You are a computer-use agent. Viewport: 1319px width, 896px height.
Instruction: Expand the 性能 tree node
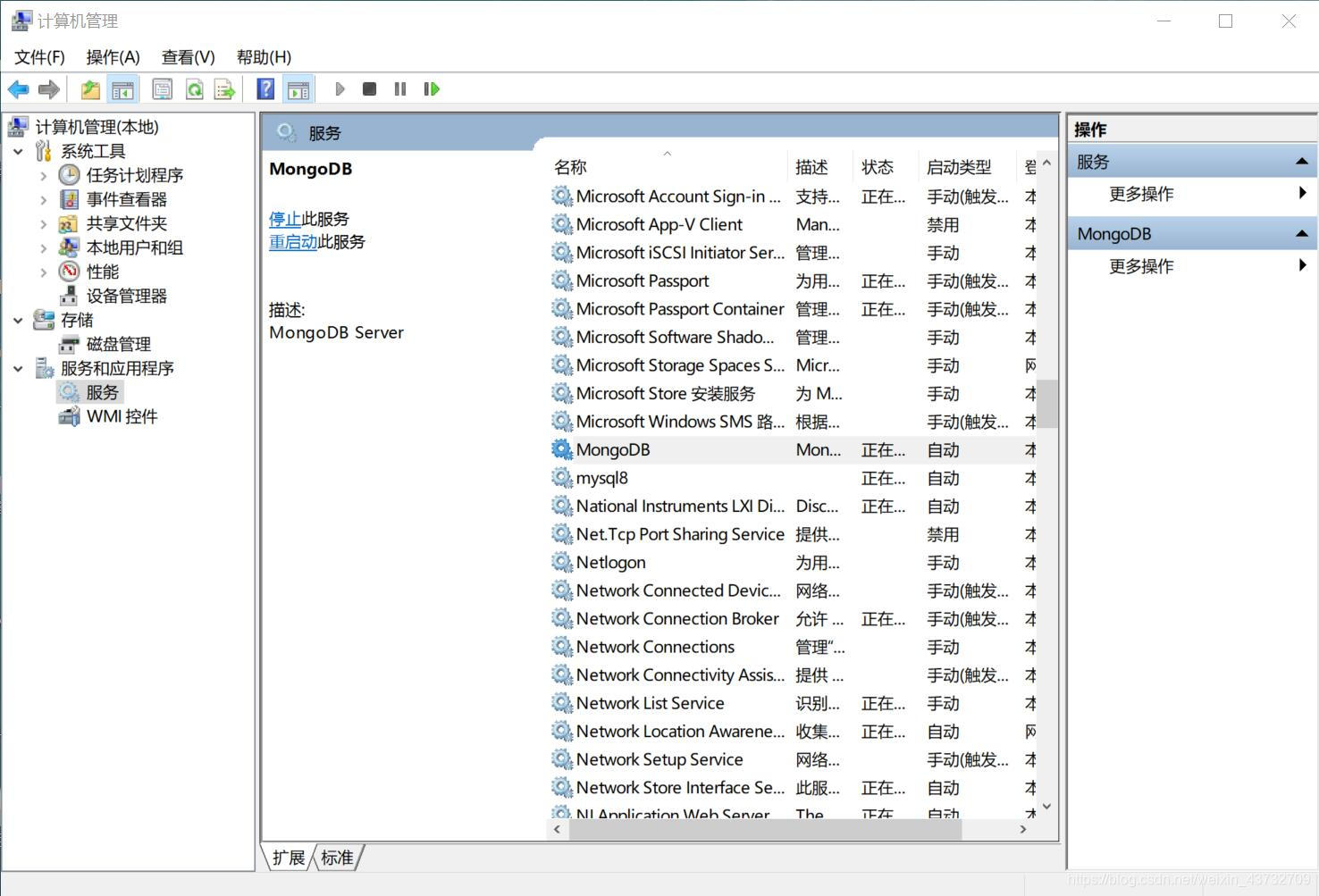click(43, 272)
